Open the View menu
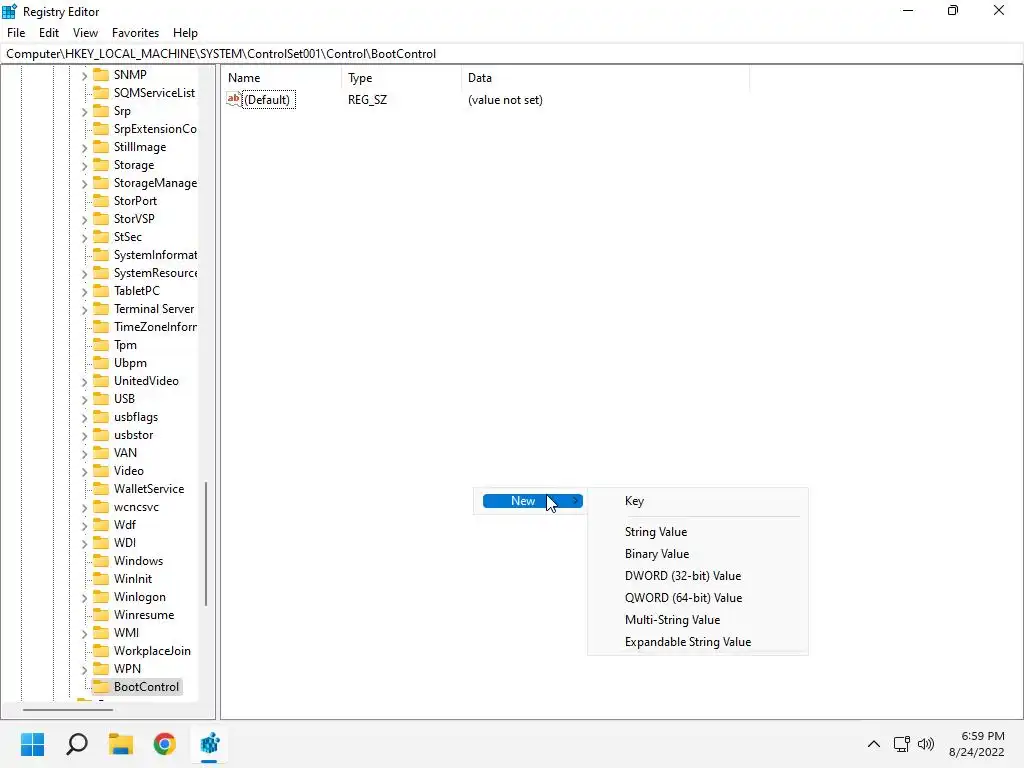Screen dimensions: 1024x768 [85, 33]
